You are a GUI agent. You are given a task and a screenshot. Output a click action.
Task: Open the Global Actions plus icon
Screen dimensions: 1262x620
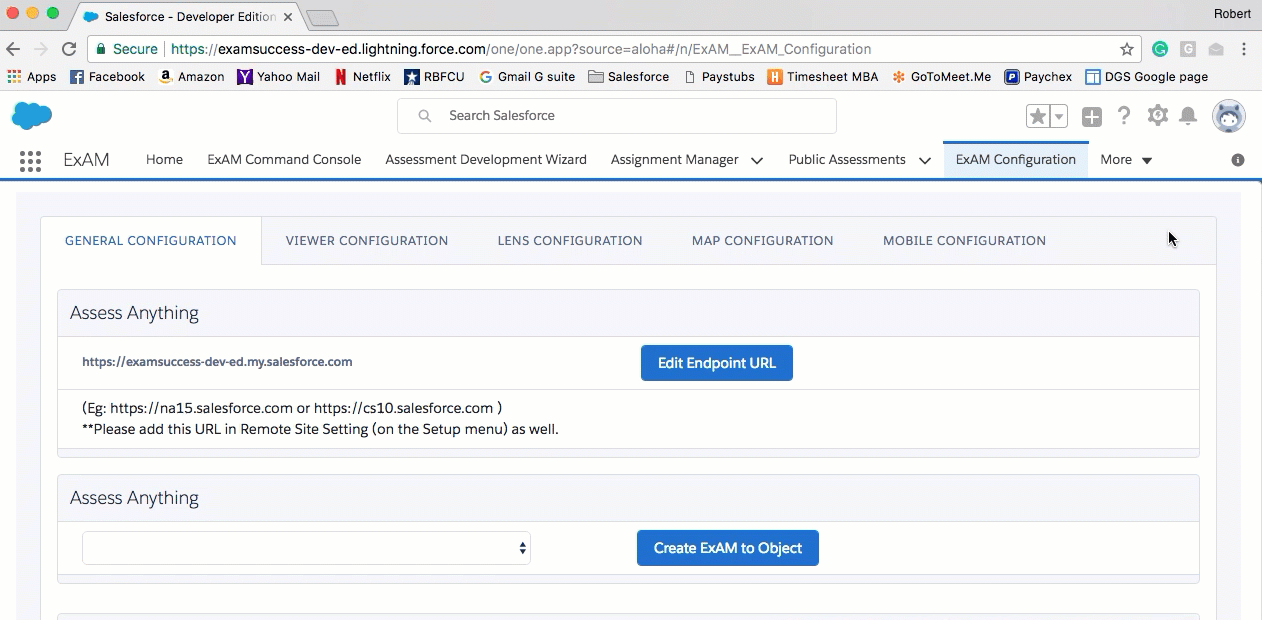(1092, 117)
